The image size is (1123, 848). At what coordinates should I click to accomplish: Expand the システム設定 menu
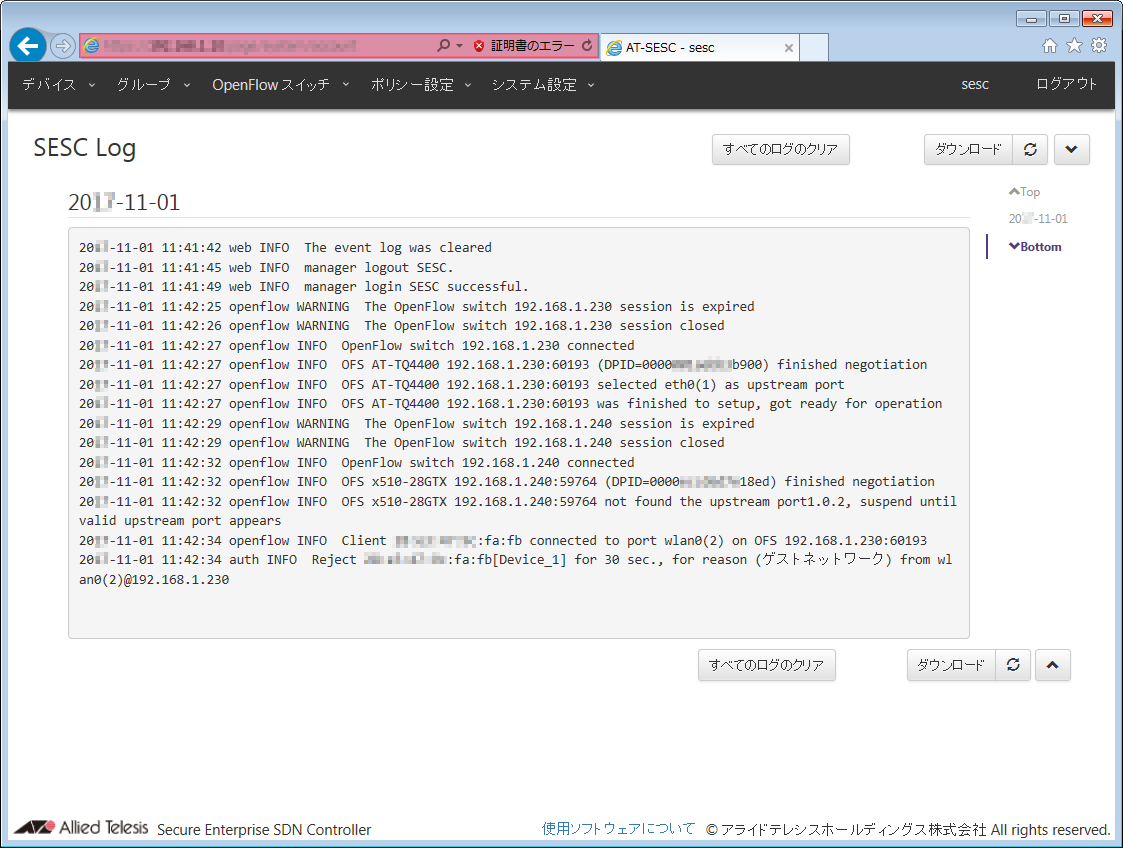coord(543,85)
